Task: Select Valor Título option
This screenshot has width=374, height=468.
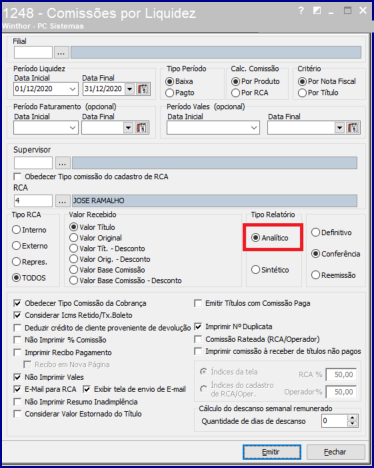Action: [x=92, y=227]
